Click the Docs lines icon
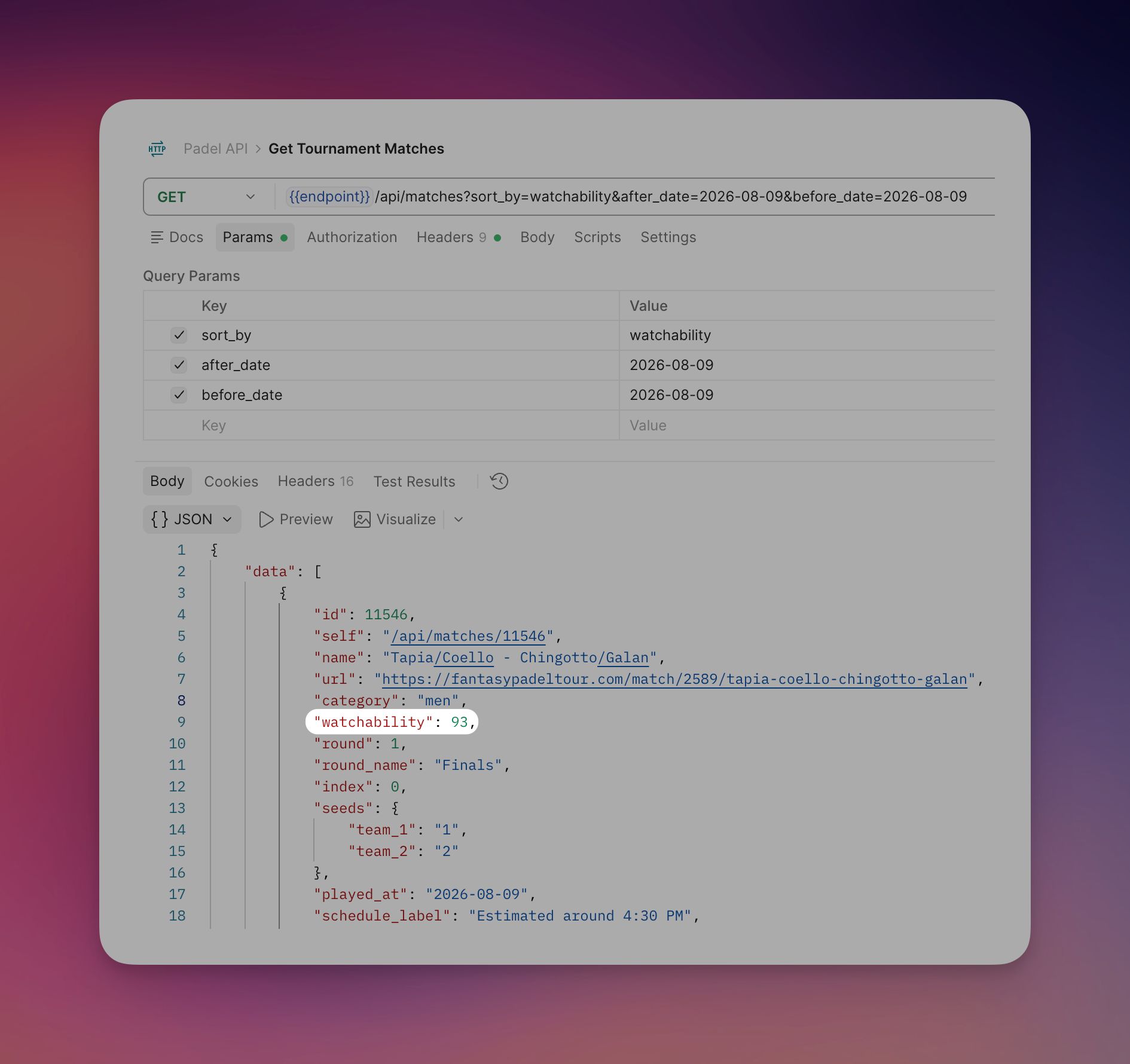Viewport: 1130px width, 1064px height. [x=157, y=237]
